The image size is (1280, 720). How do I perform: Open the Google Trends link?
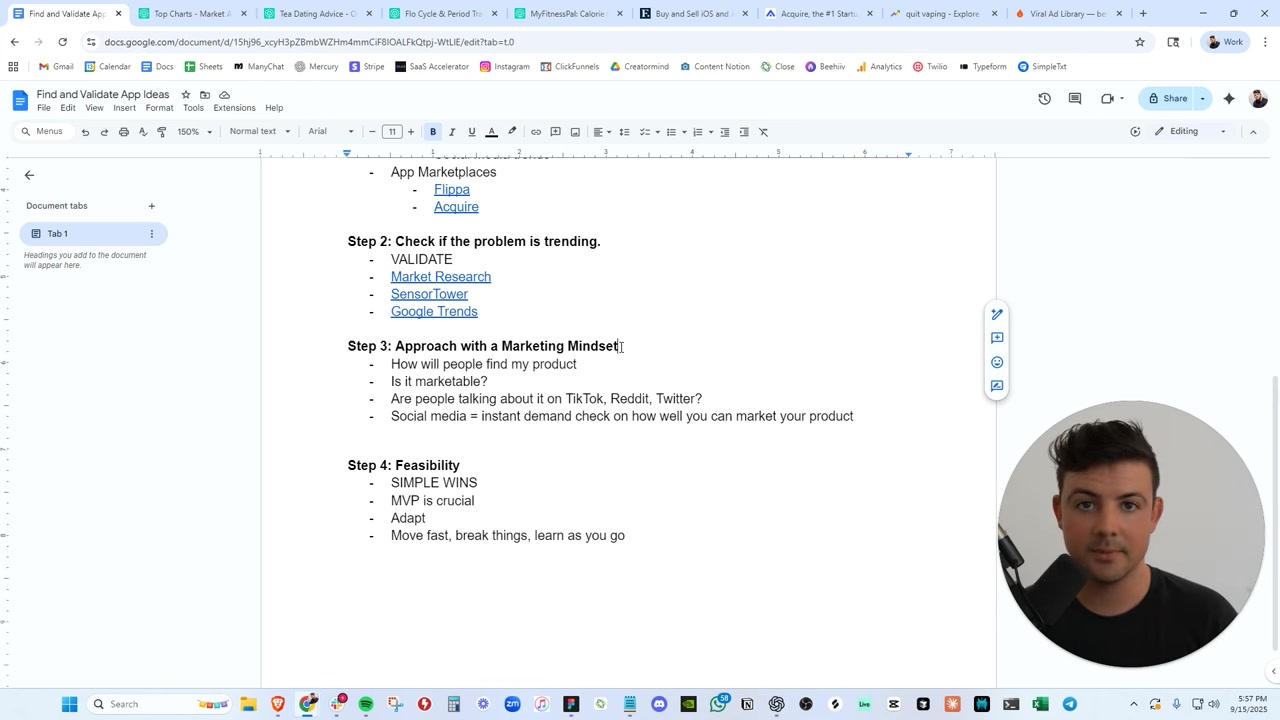click(434, 312)
